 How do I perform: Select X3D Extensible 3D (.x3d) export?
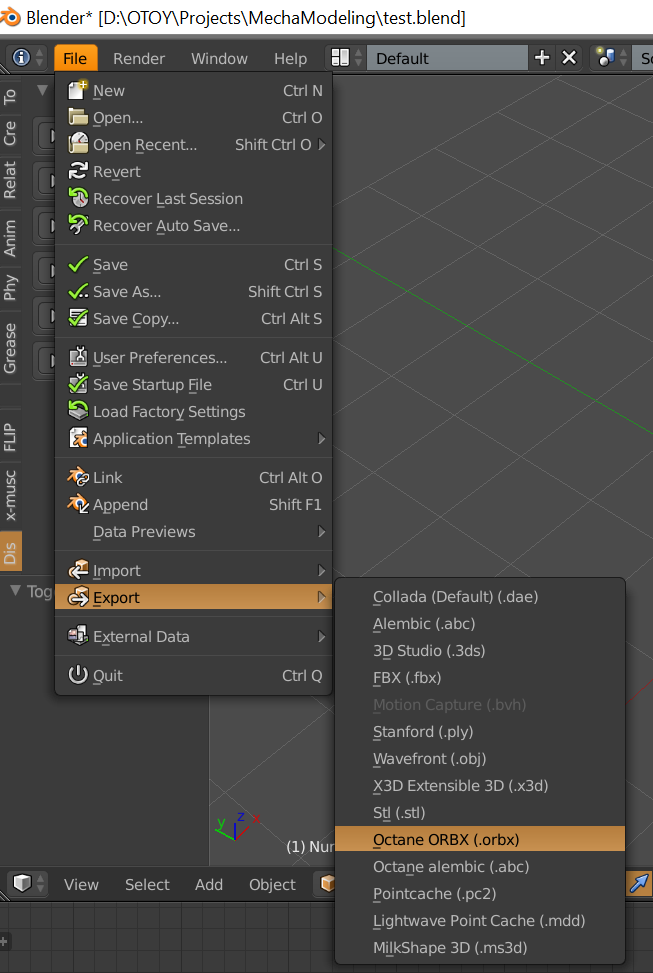click(480, 786)
